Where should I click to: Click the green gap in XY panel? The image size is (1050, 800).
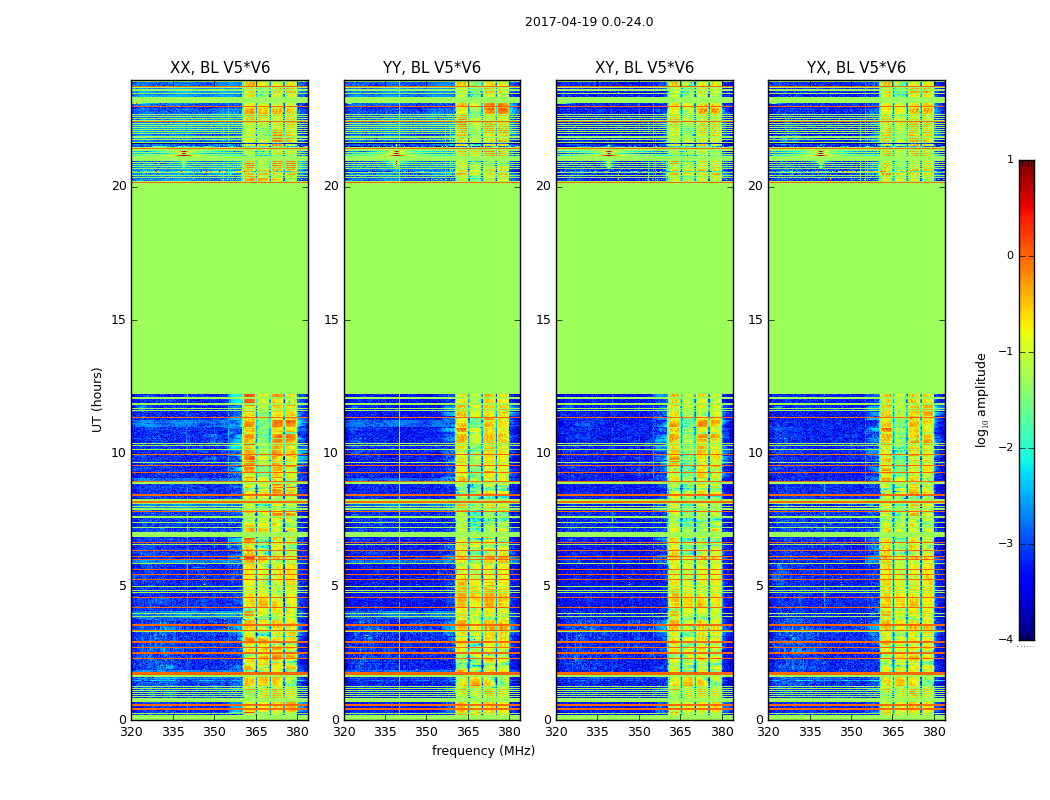coord(644,289)
